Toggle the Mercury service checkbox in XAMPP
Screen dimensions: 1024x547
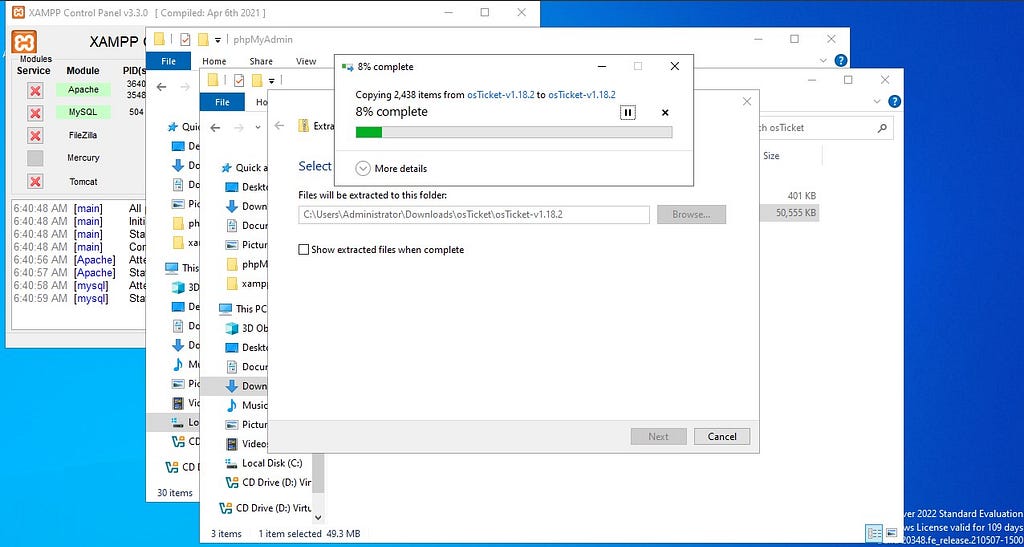pos(35,158)
